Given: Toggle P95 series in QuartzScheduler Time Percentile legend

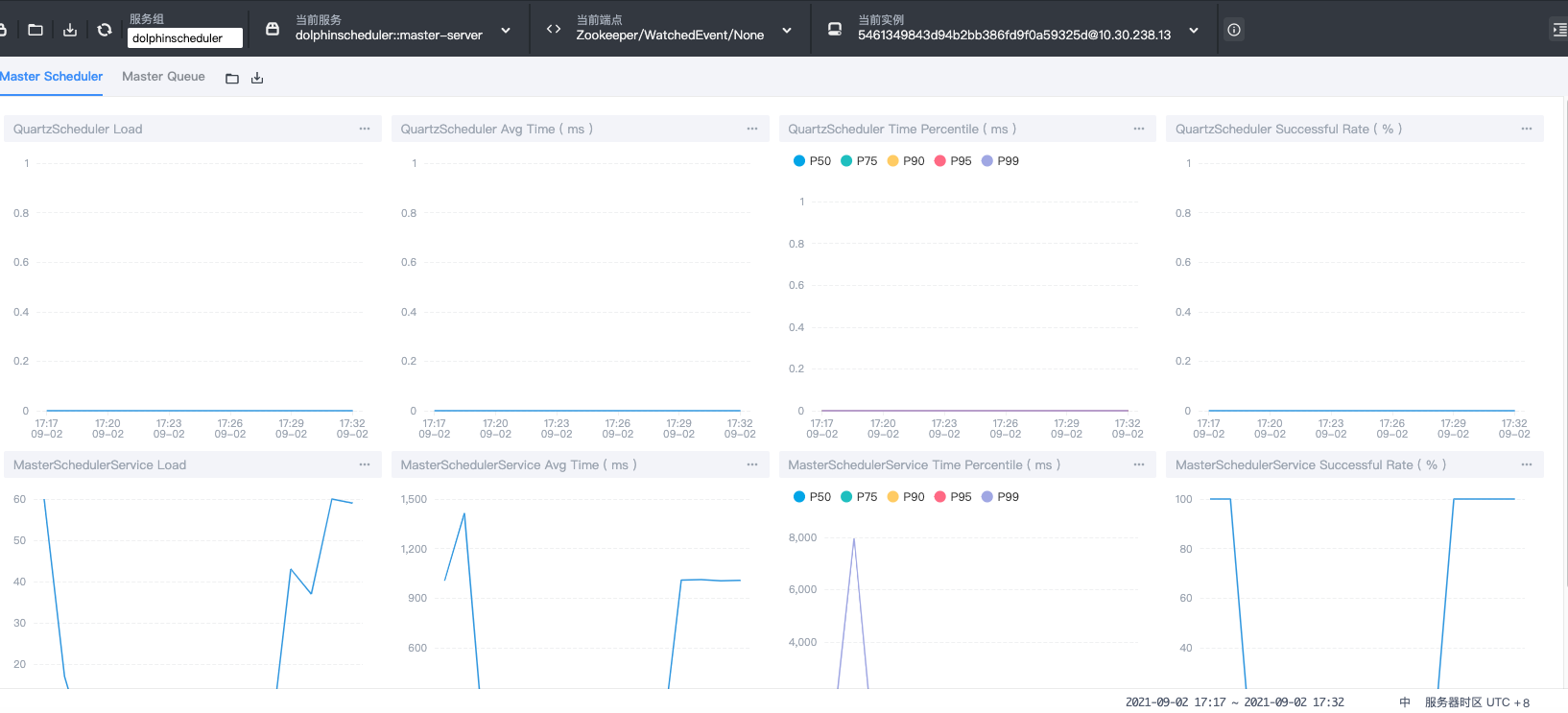Looking at the screenshot, I should pyautogui.click(x=953, y=161).
